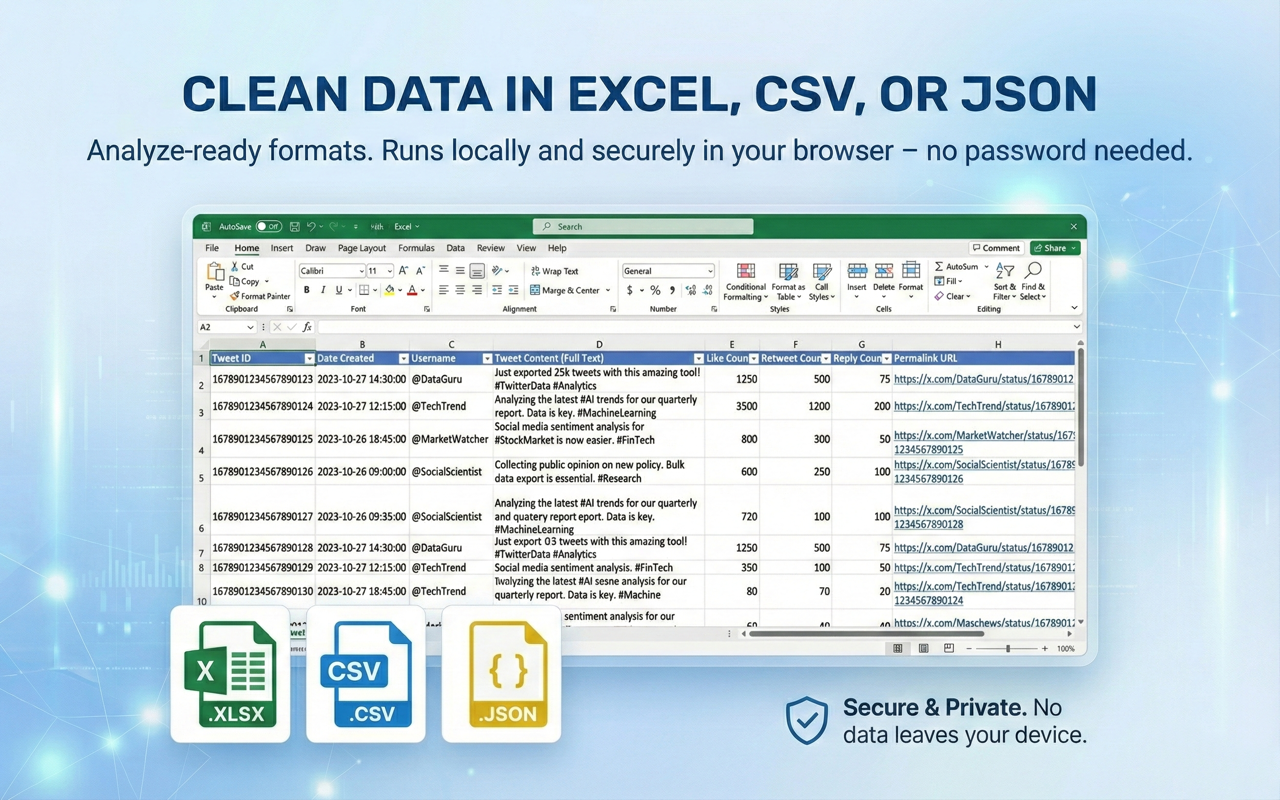Switch to the Formulas tab

click(416, 248)
